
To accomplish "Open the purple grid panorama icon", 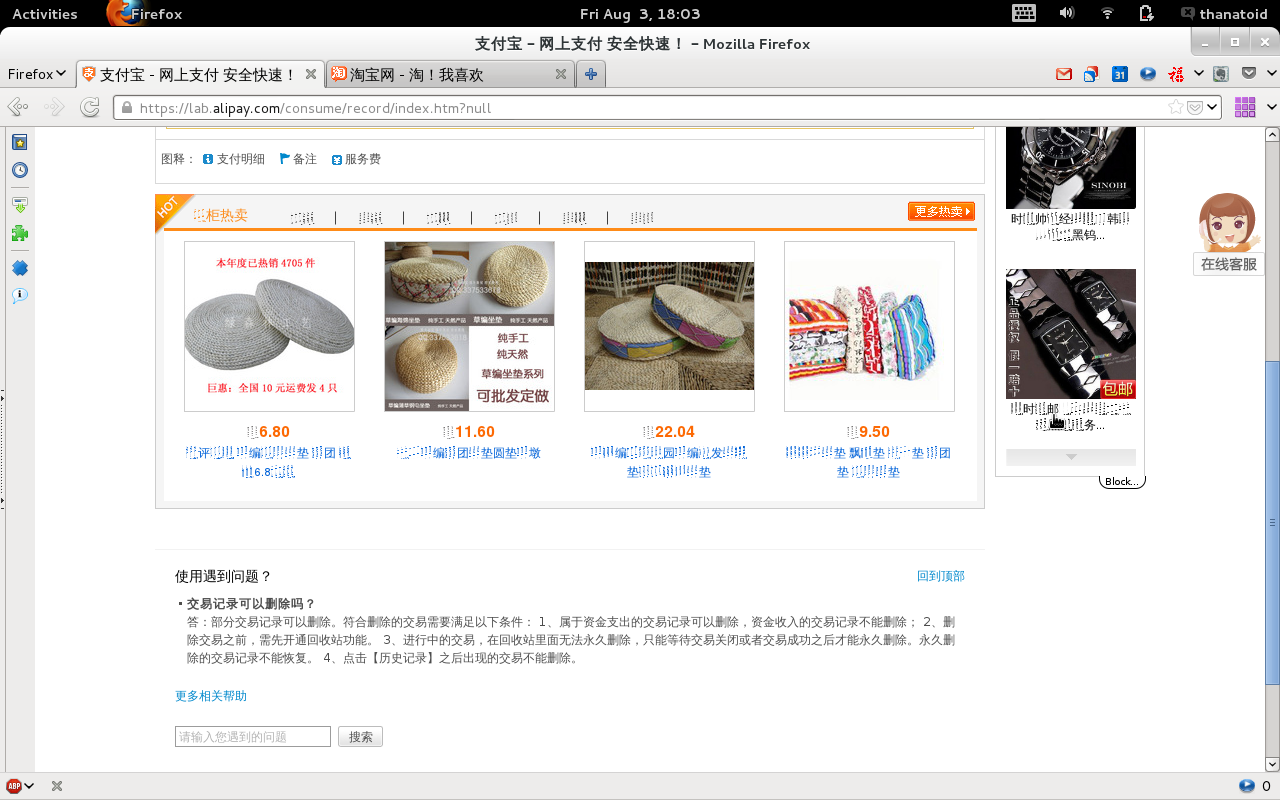I will 1245,107.
